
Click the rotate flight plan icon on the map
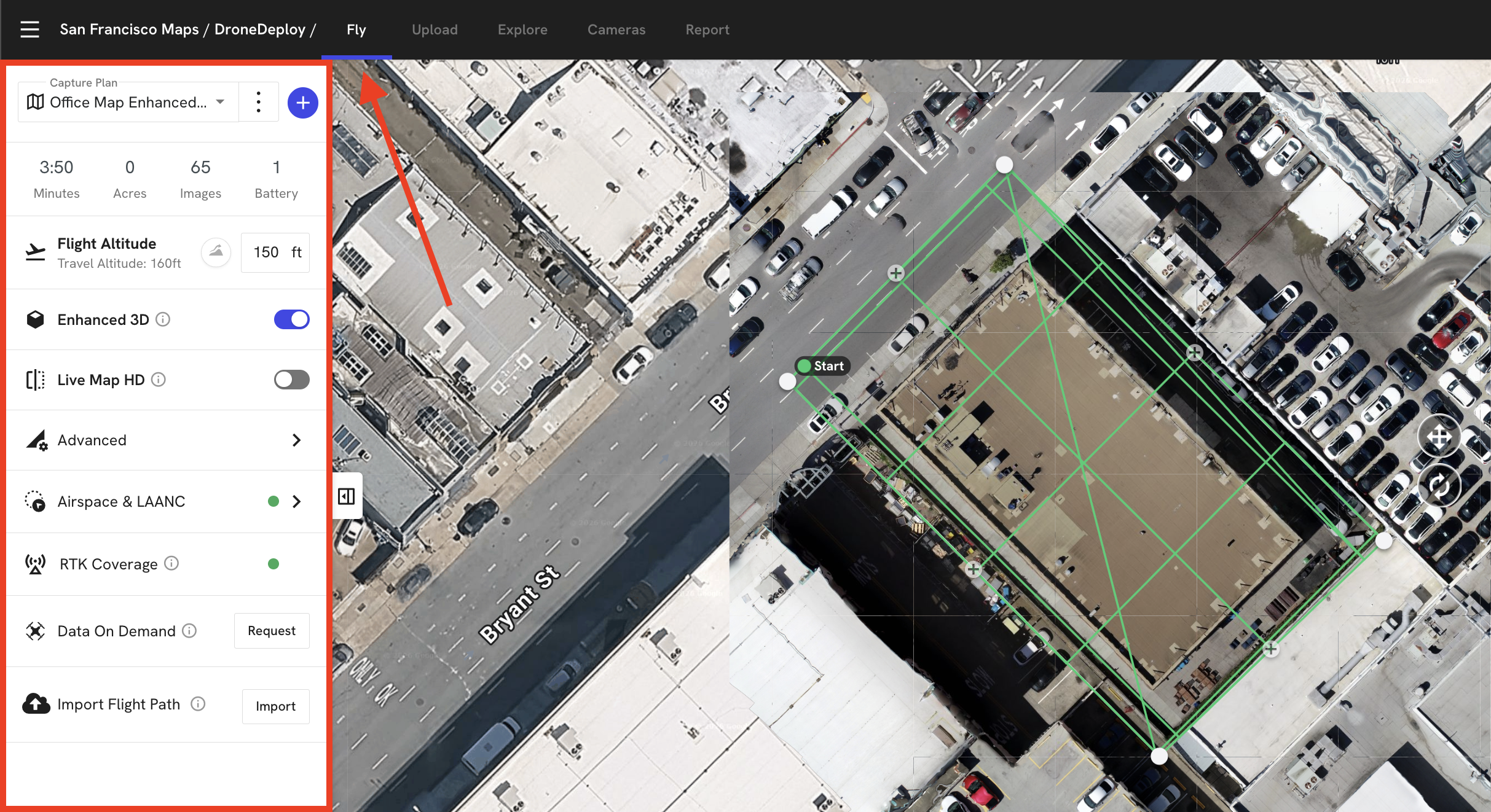(x=1439, y=486)
